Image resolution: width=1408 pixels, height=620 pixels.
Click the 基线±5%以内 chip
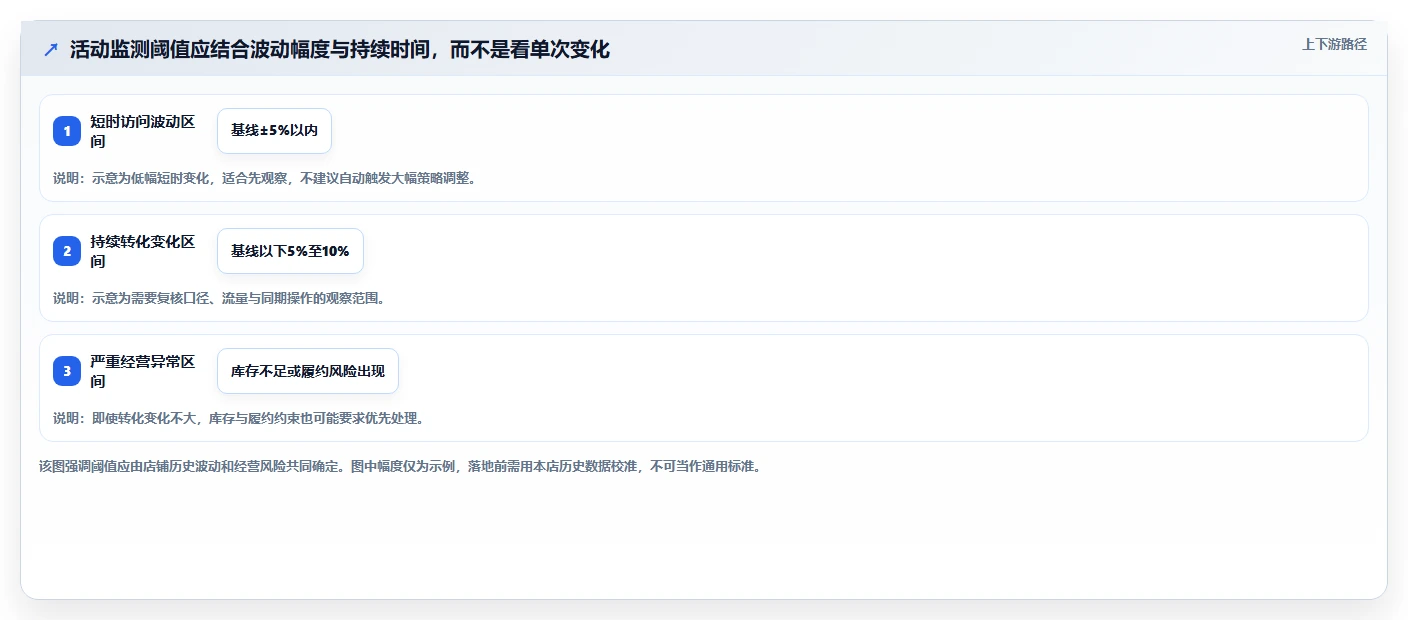pos(274,131)
